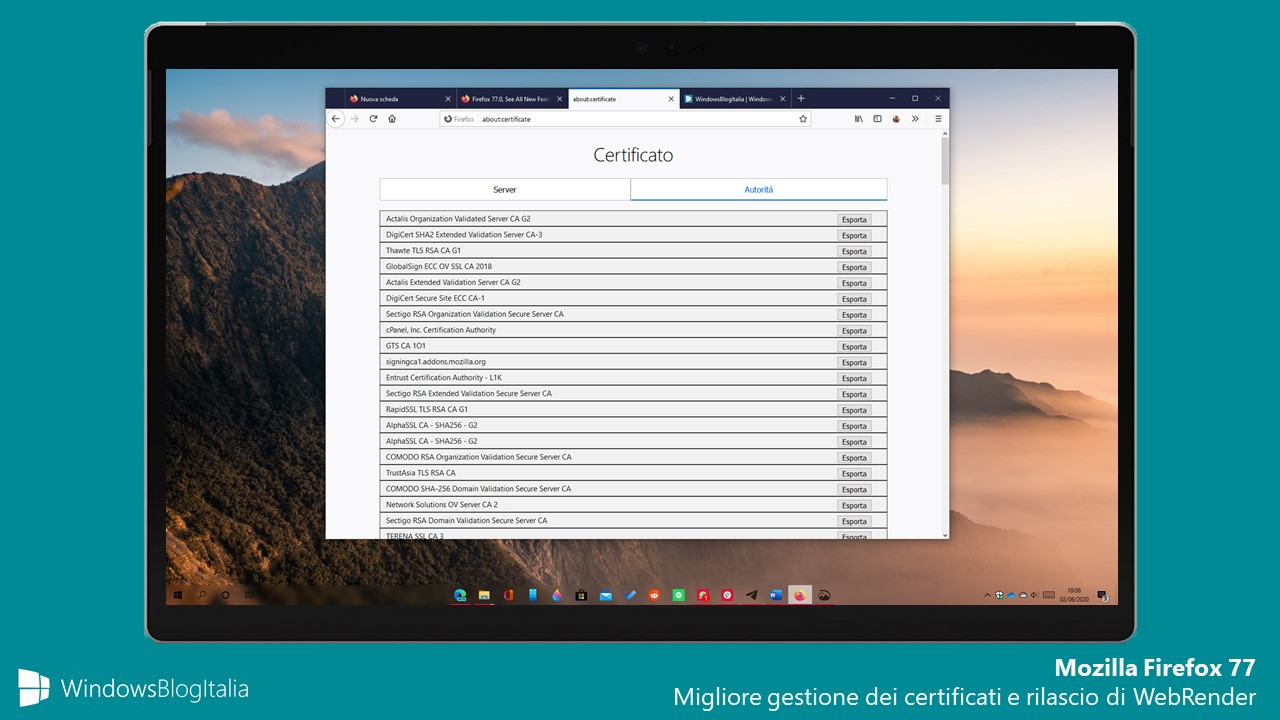Image resolution: width=1280 pixels, height=720 pixels.
Task: Open the Mail app from the taskbar
Action: [x=605, y=595]
